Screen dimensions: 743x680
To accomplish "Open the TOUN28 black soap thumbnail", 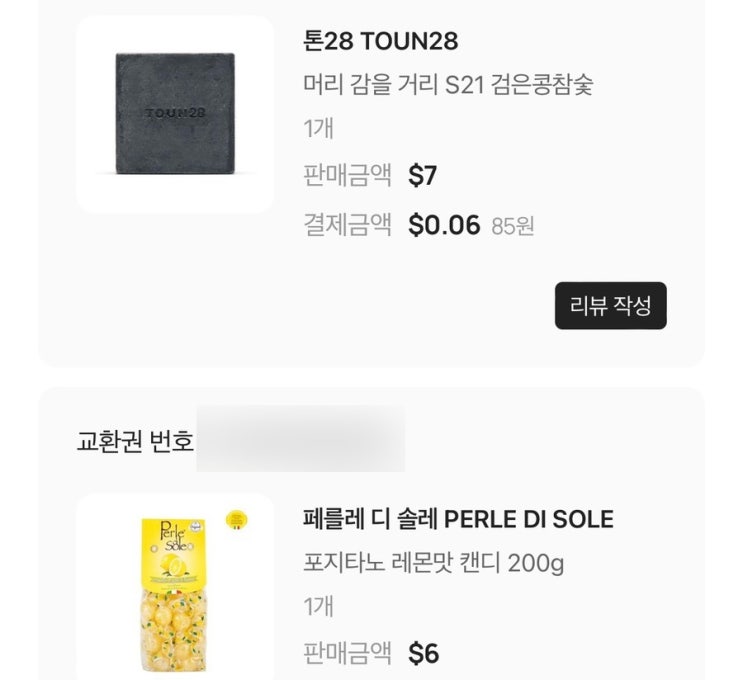I will point(175,114).
